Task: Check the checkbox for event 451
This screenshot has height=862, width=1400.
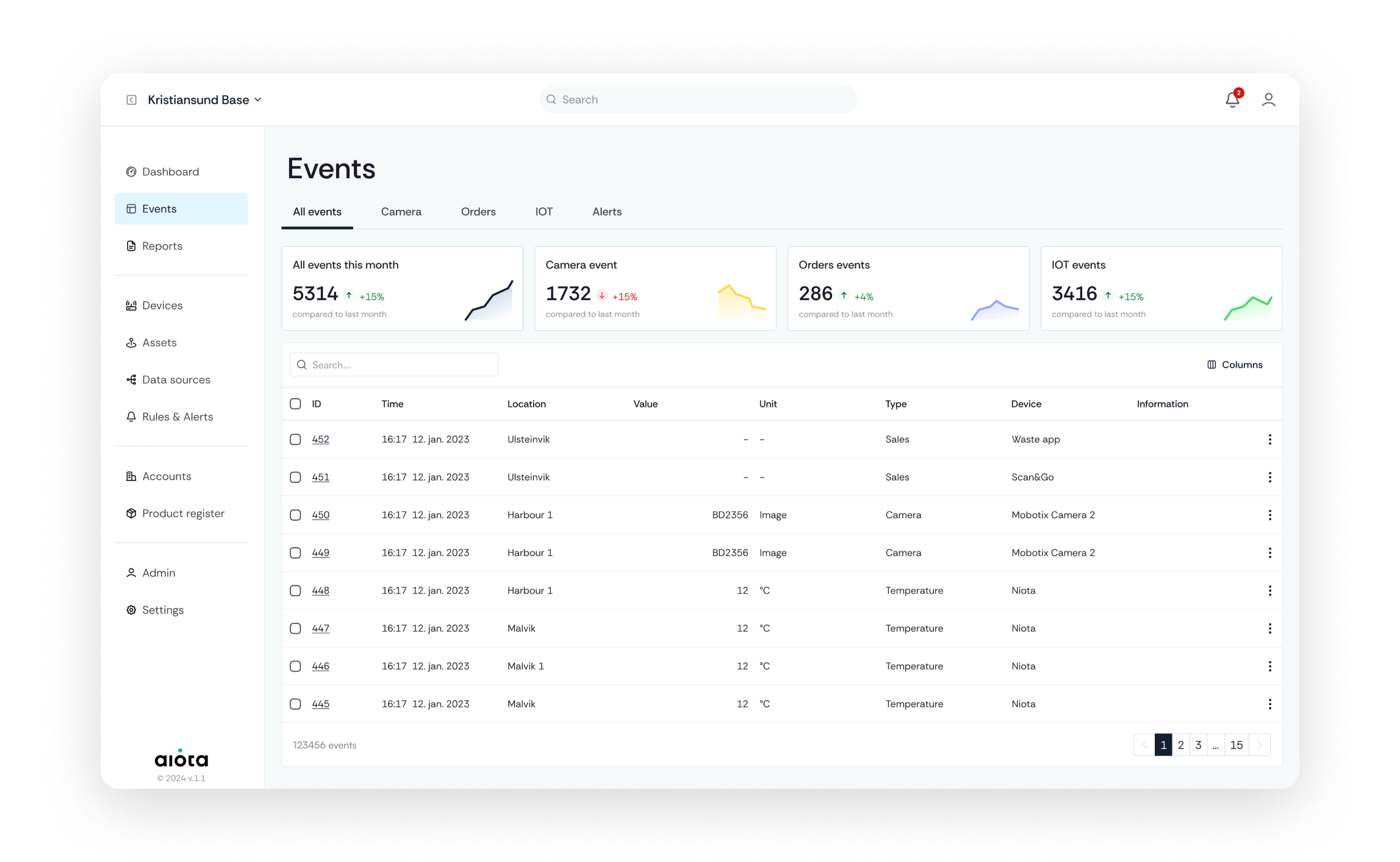Action: tap(295, 477)
